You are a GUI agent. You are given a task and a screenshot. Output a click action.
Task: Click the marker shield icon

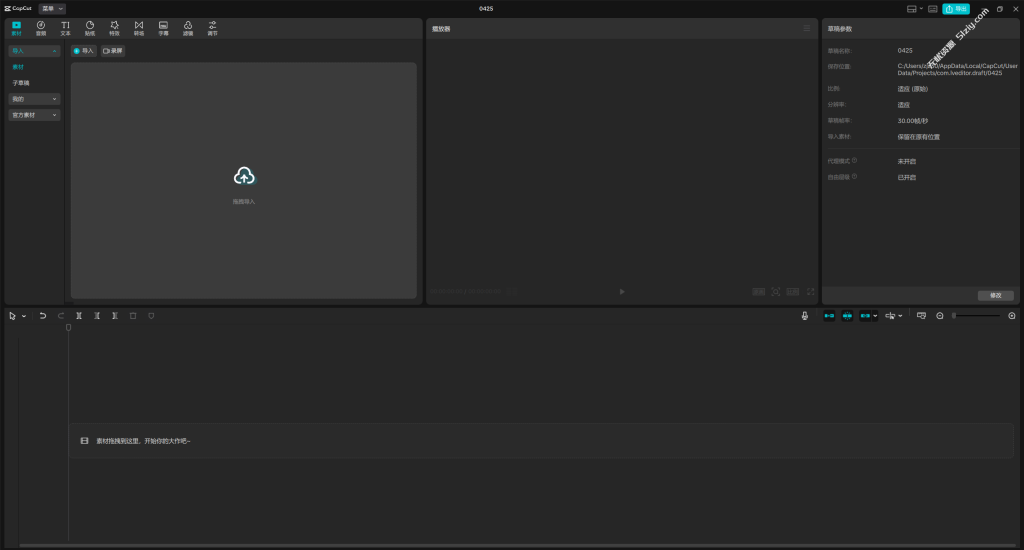tap(152, 316)
